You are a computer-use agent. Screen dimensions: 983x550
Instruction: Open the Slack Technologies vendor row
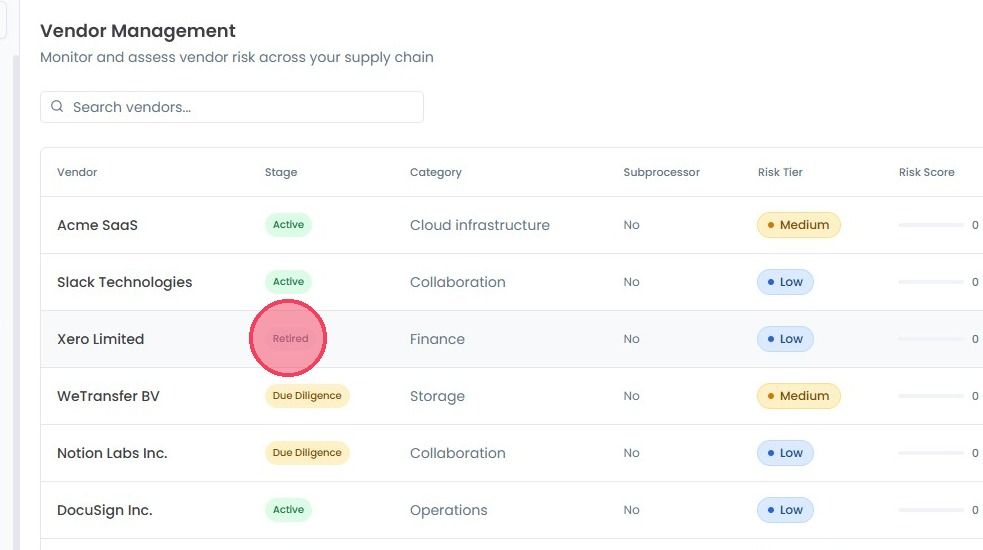point(512,282)
